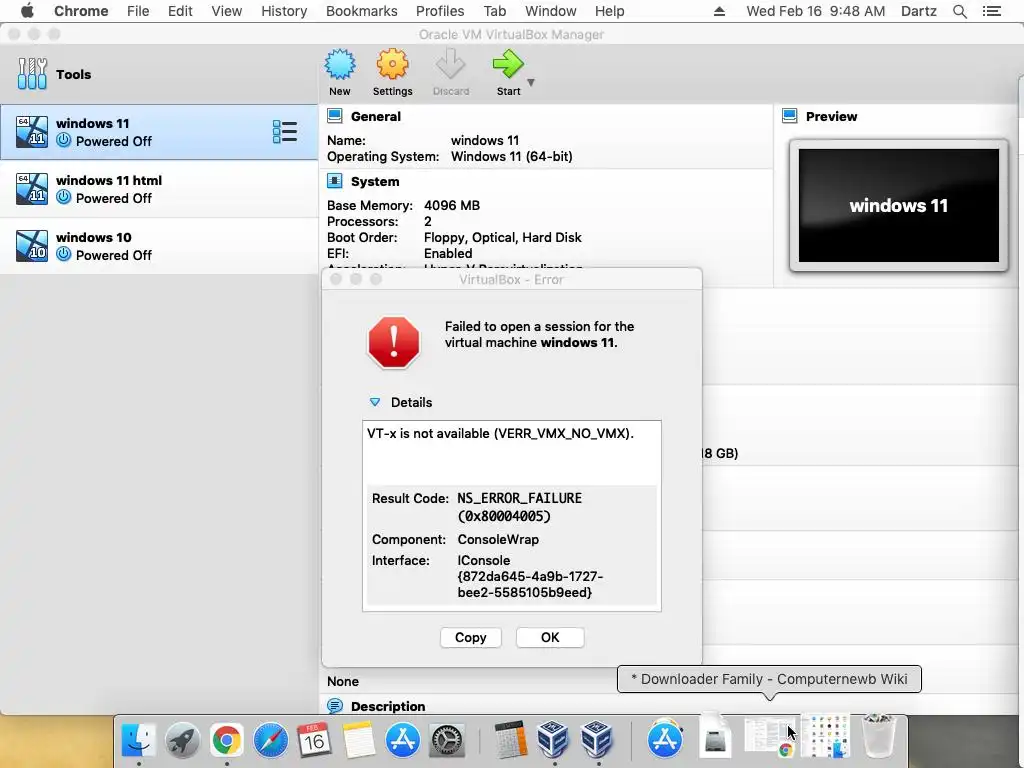Open the Notification Center list icon
The image size is (1024, 768).
click(991, 11)
